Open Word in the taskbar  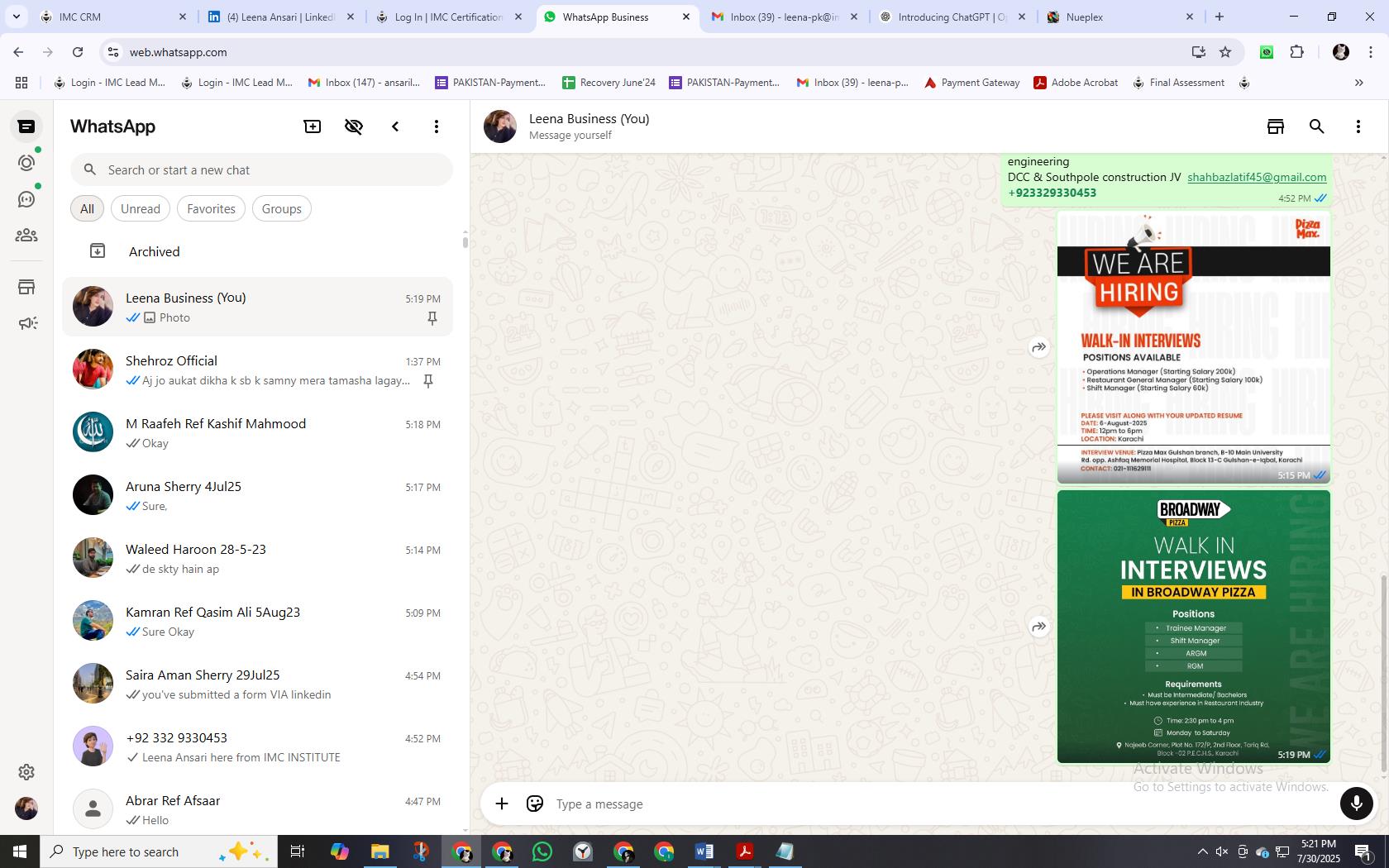pos(704,851)
